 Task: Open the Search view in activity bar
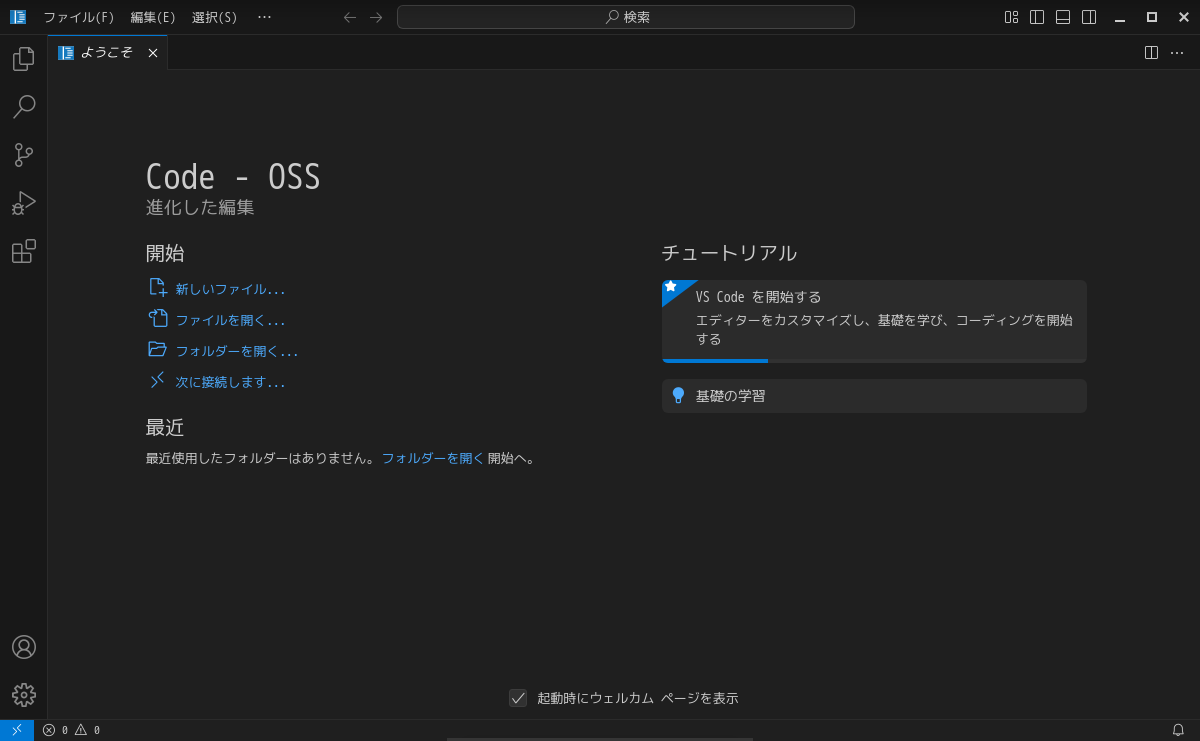tap(24, 107)
